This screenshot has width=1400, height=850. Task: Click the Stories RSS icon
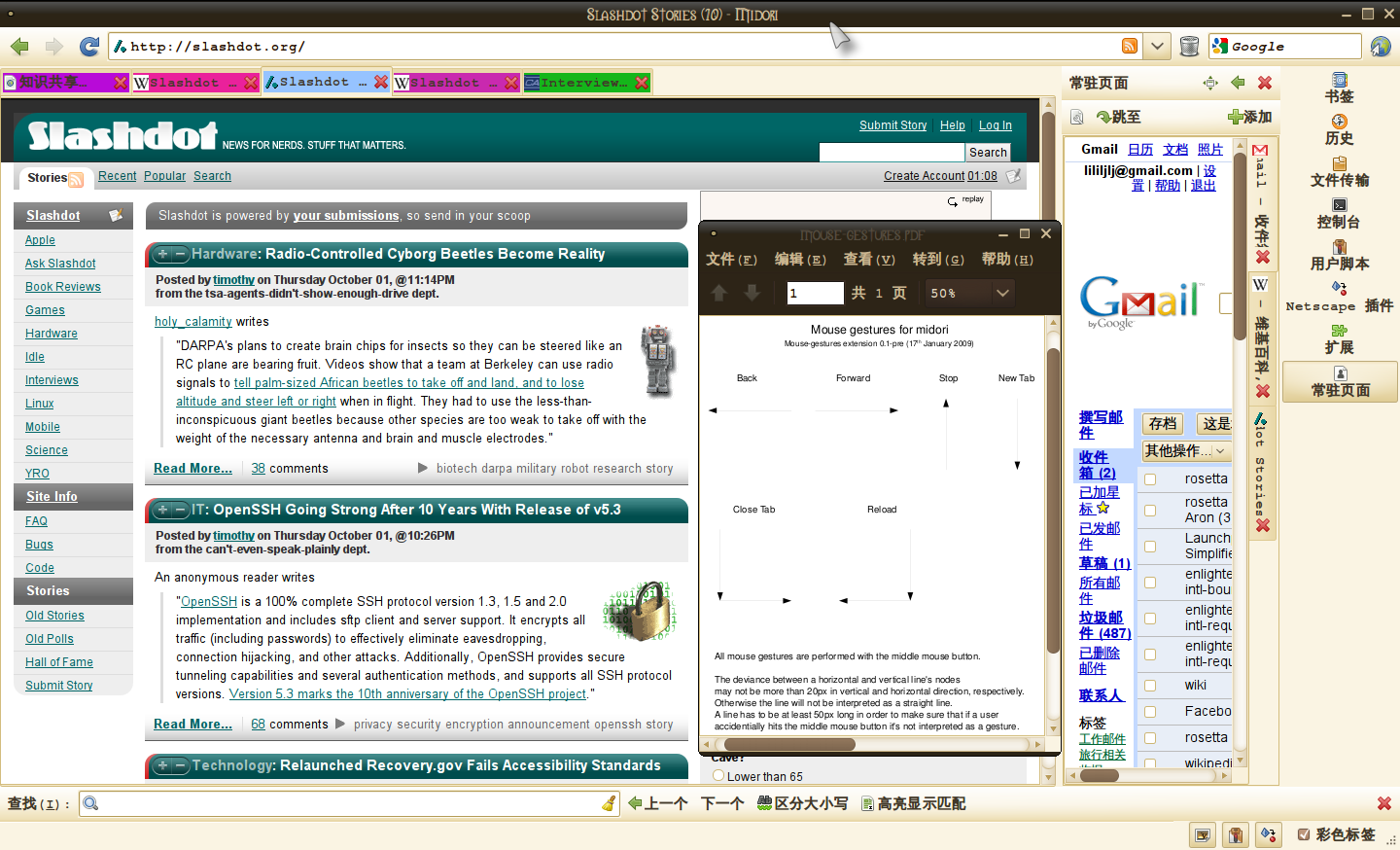(76, 179)
